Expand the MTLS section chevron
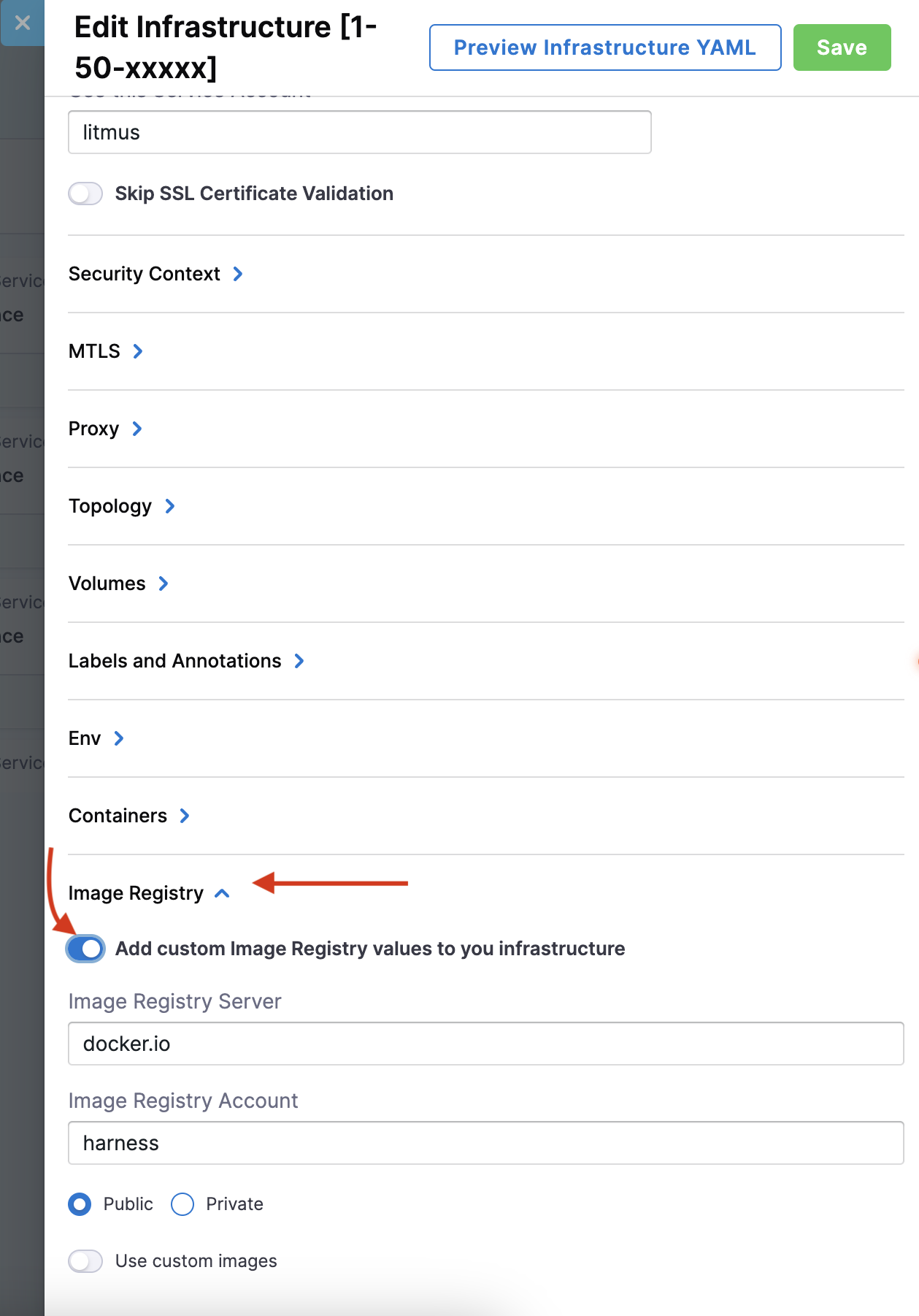The height and width of the screenshot is (1316, 919). [x=138, y=351]
